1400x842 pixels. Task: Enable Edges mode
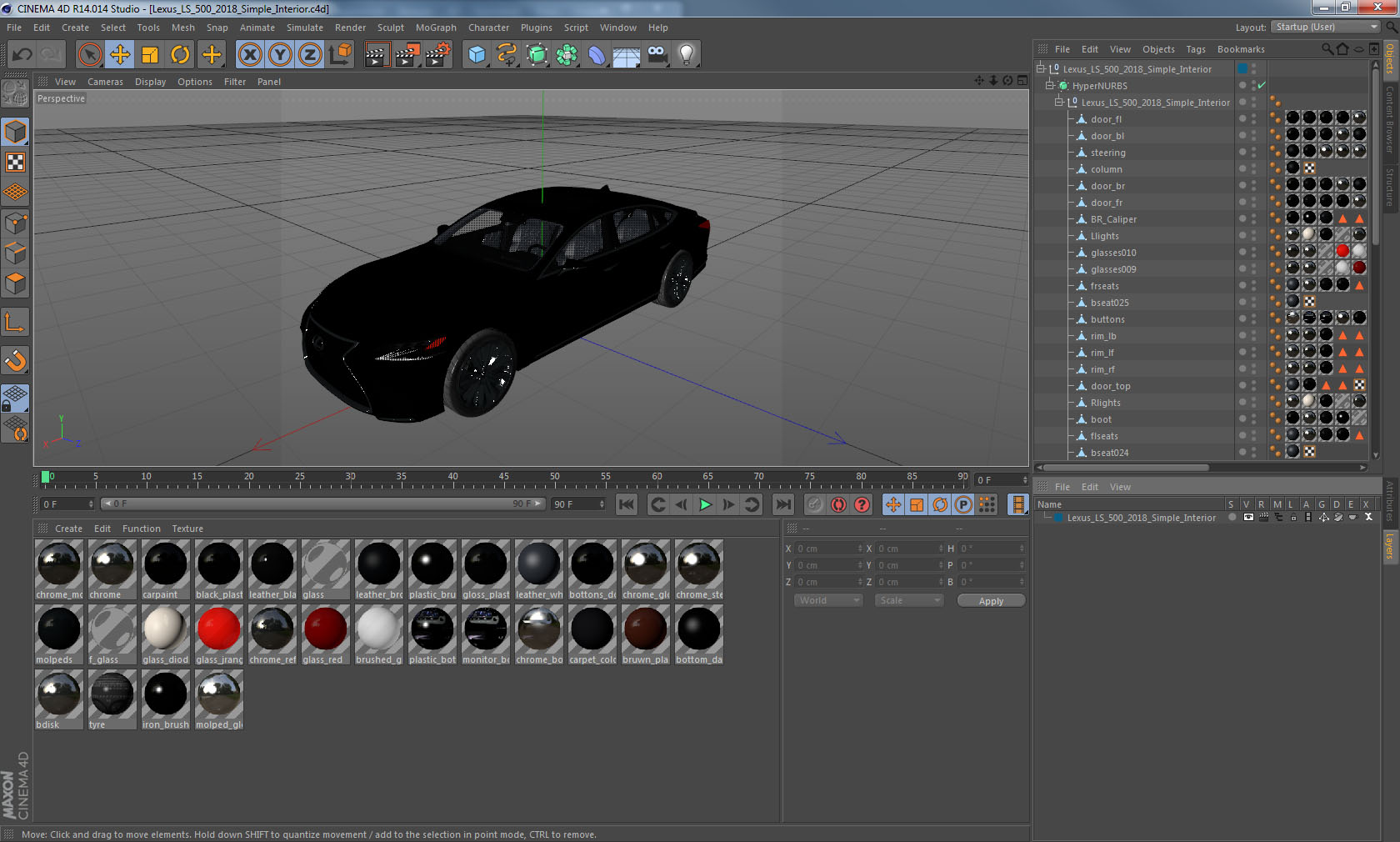coord(15,253)
